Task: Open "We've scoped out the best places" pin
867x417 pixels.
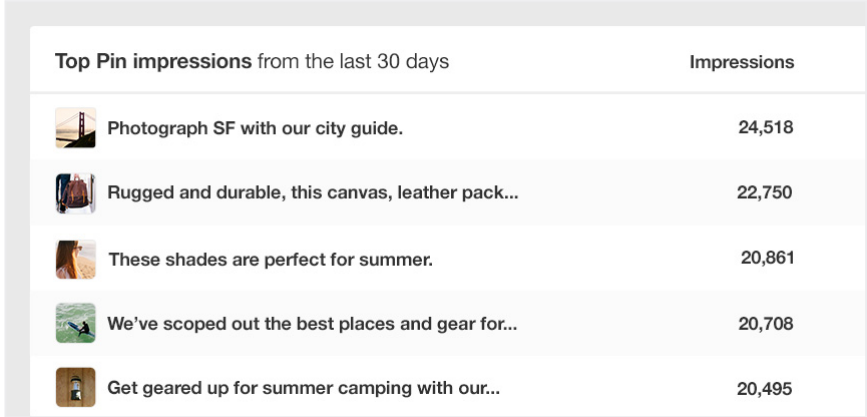Action: coord(312,324)
